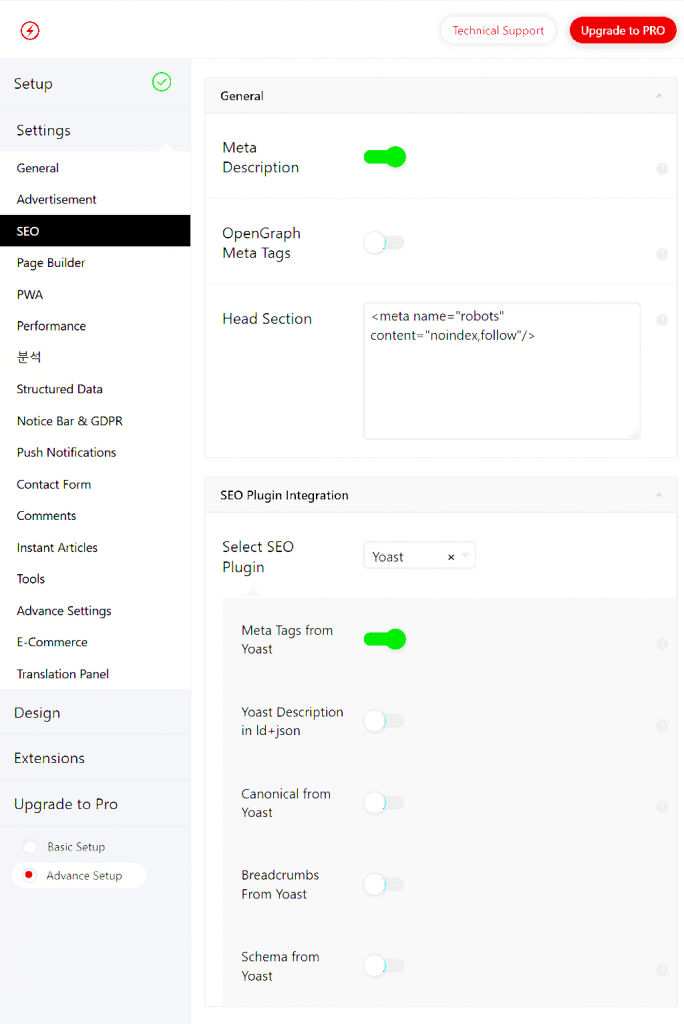Click help icon for Head Section
The width and height of the screenshot is (684, 1024).
coord(661,320)
